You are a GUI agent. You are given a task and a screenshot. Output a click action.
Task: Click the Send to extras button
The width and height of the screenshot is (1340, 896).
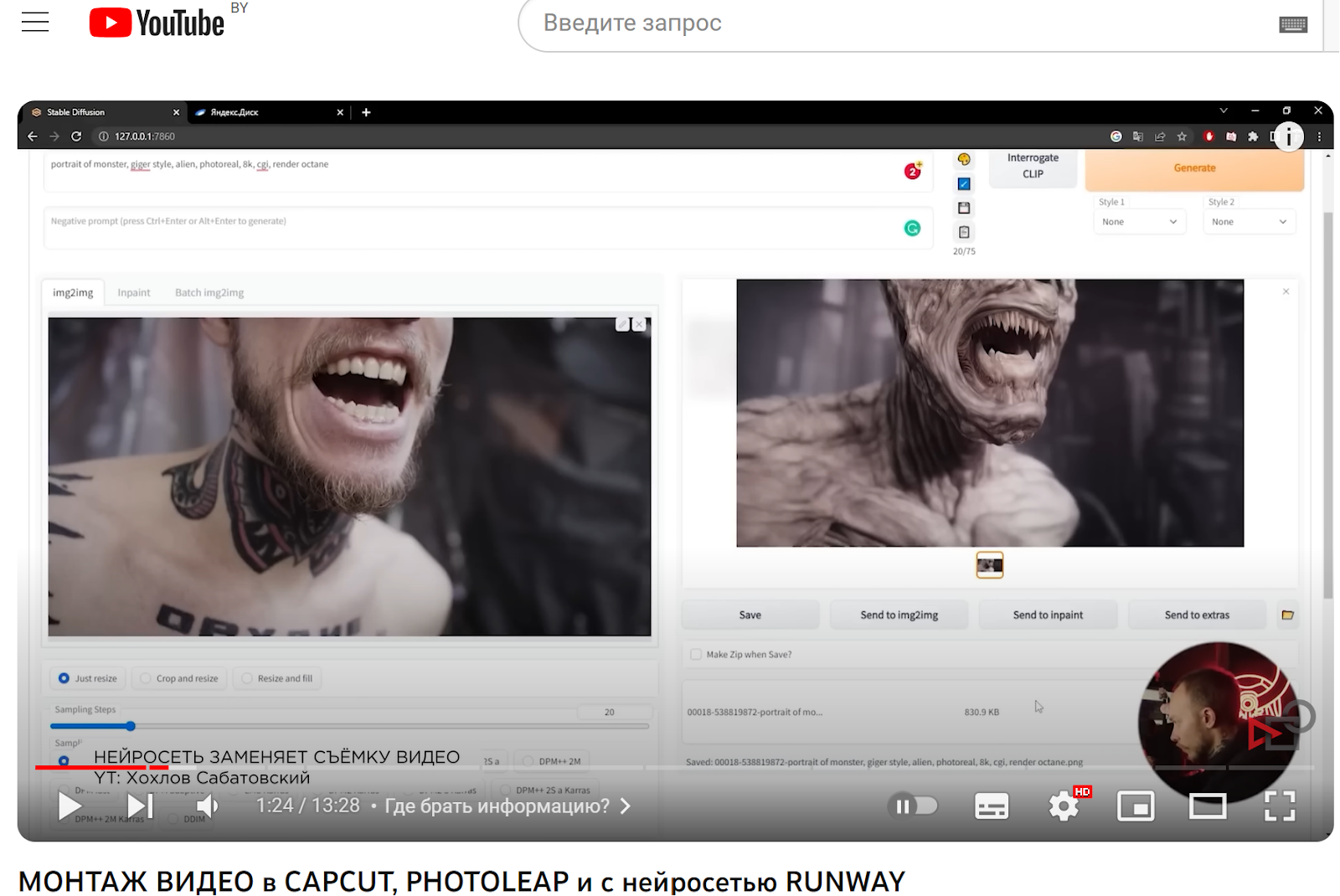pyautogui.click(x=1197, y=615)
